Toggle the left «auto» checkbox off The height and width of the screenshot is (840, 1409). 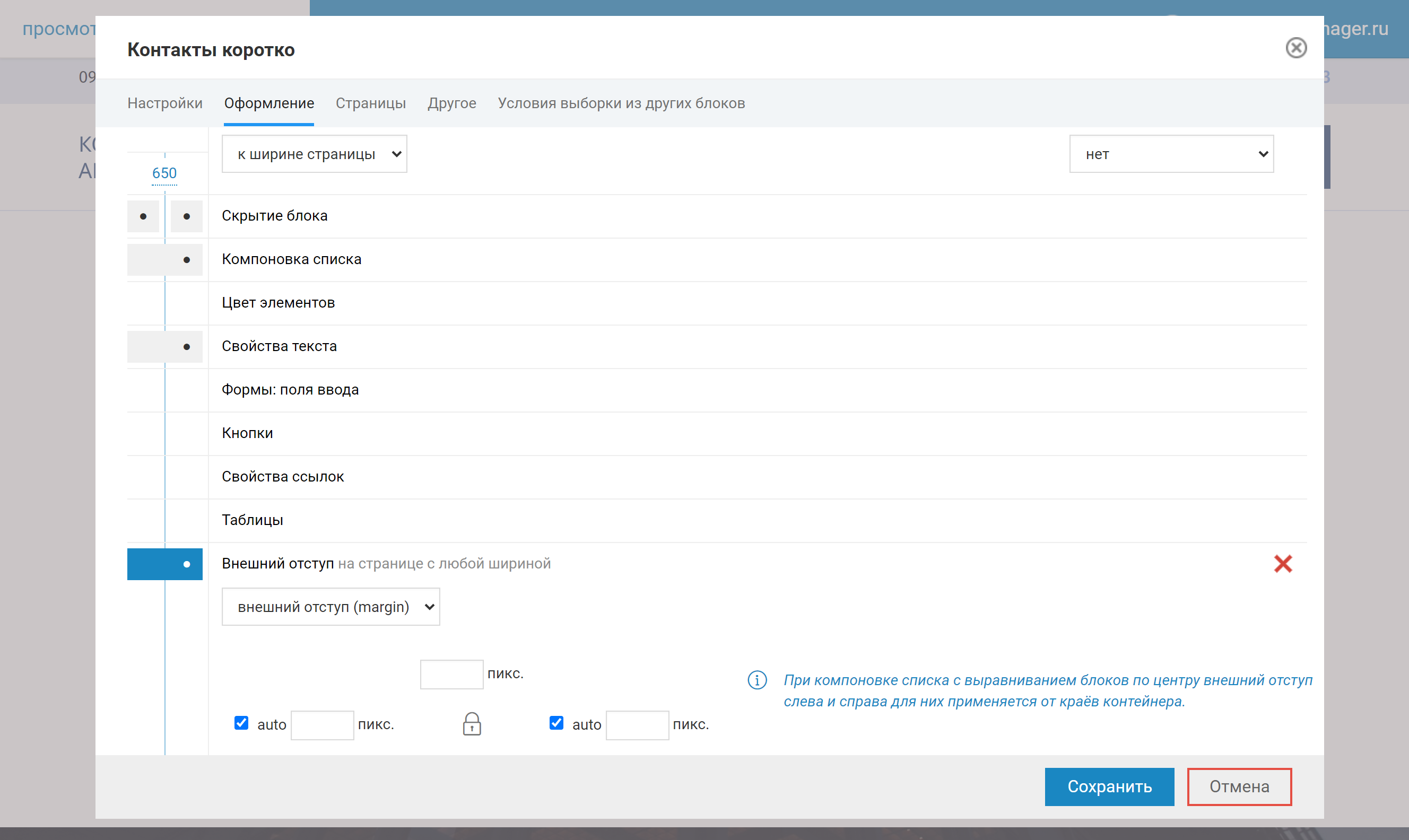(241, 723)
